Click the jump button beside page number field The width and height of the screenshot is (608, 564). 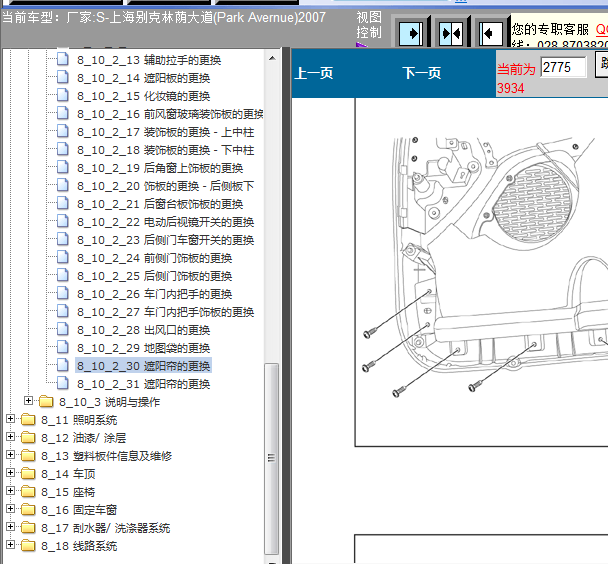[602, 65]
